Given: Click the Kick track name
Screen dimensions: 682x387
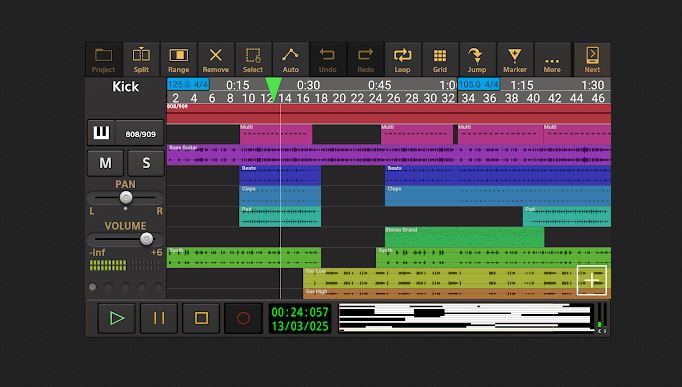Looking at the screenshot, I should click(x=125, y=87).
